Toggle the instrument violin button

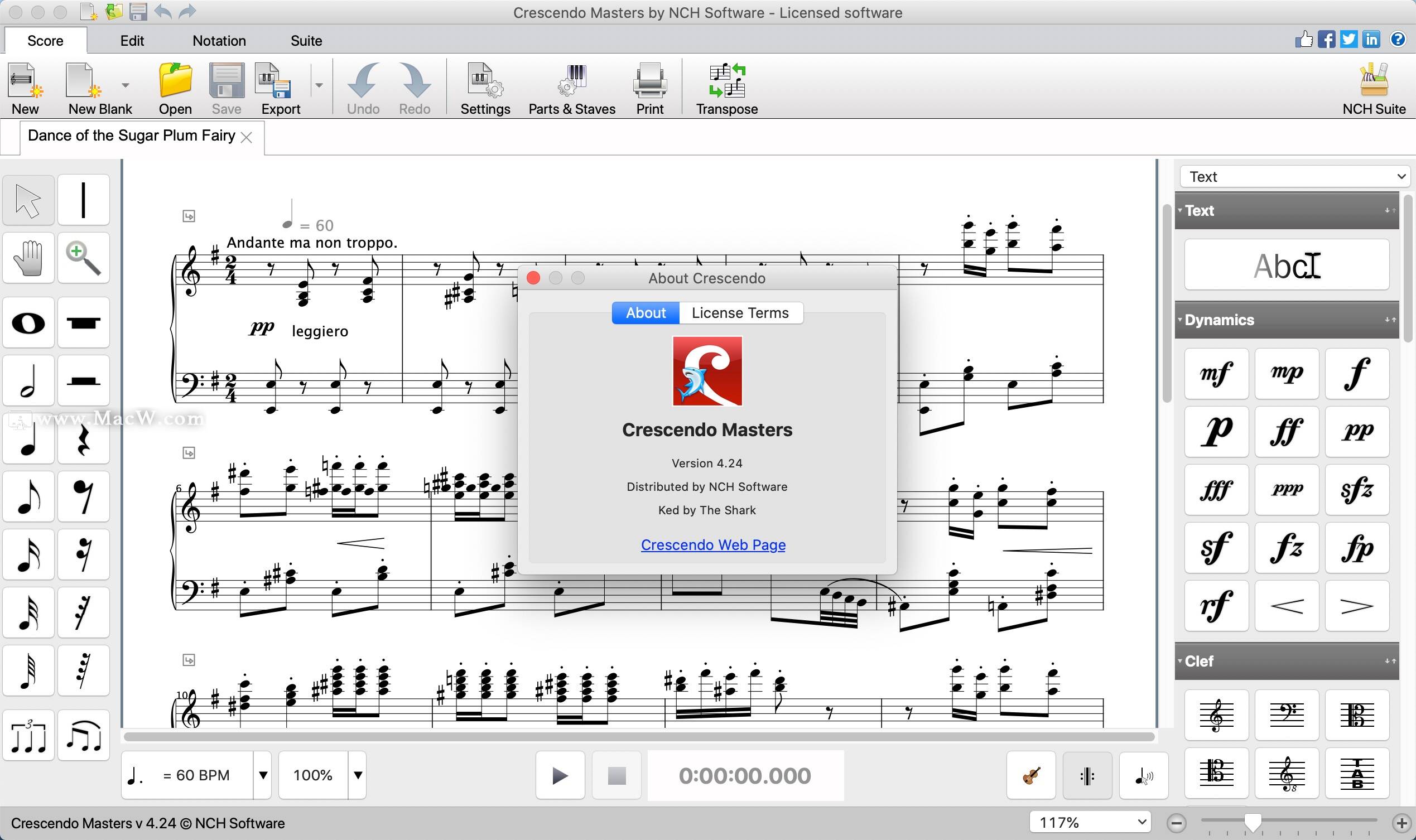(x=1031, y=775)
